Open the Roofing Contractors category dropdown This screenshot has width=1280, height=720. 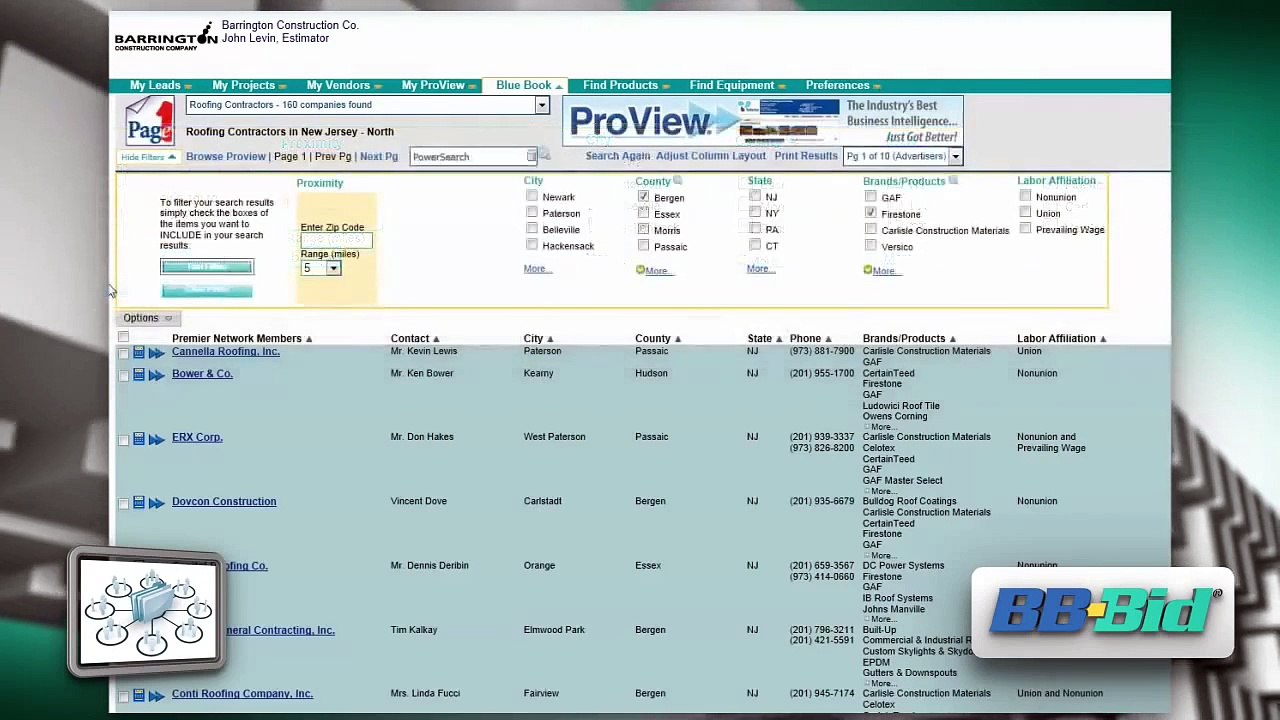541,105
